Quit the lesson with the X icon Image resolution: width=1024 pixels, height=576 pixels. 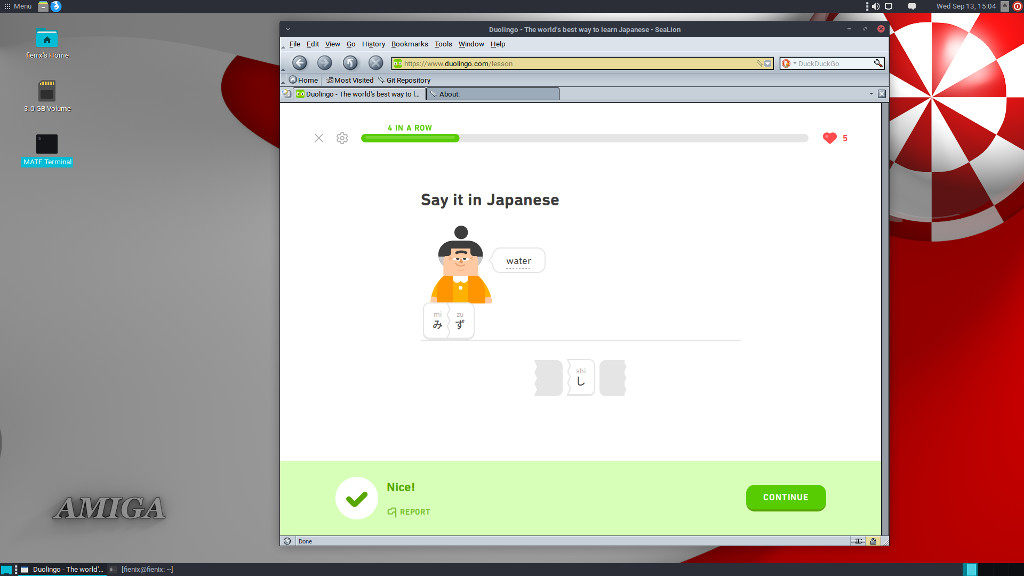click(319, 138)
